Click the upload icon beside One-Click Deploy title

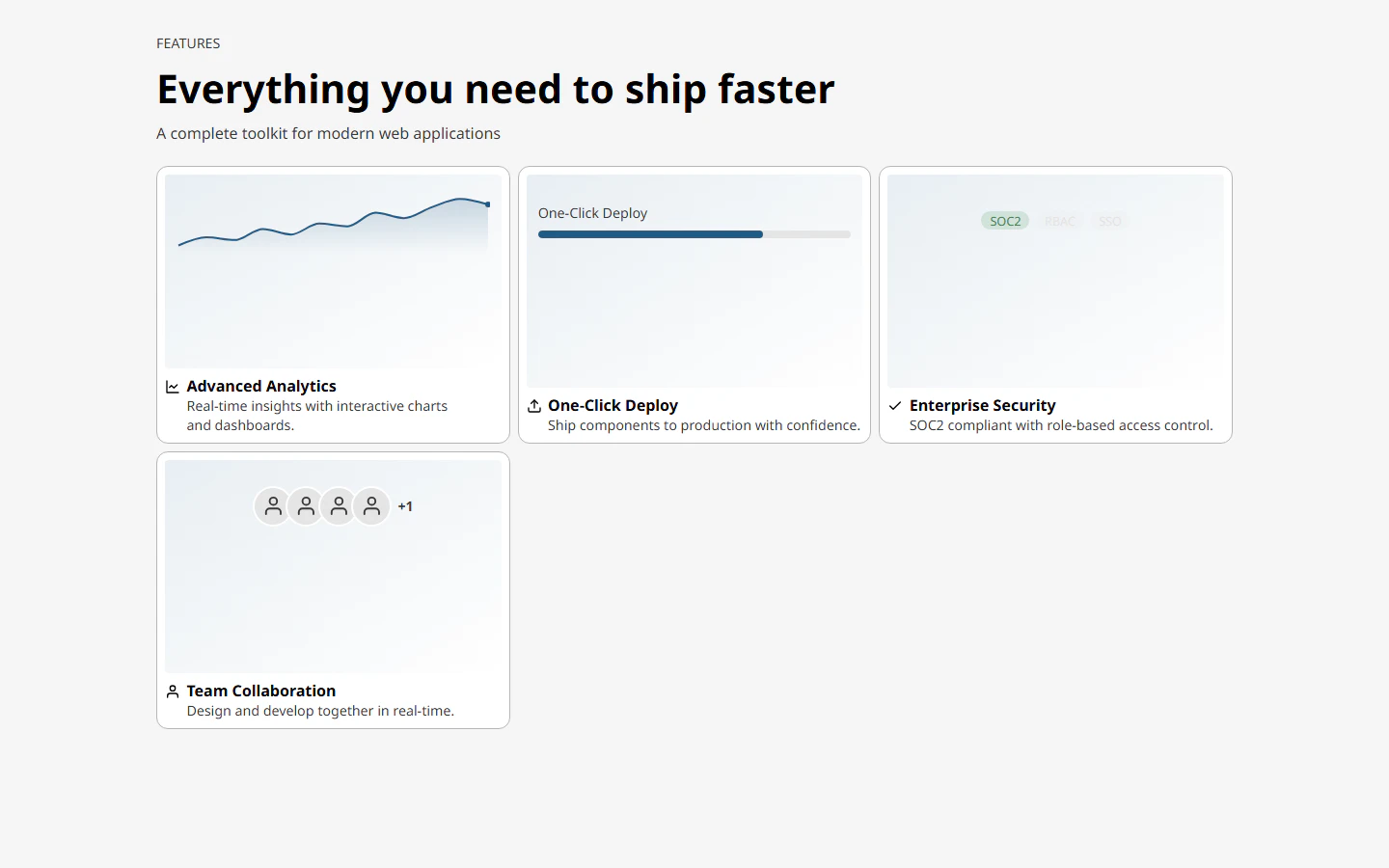coord(534,406)
